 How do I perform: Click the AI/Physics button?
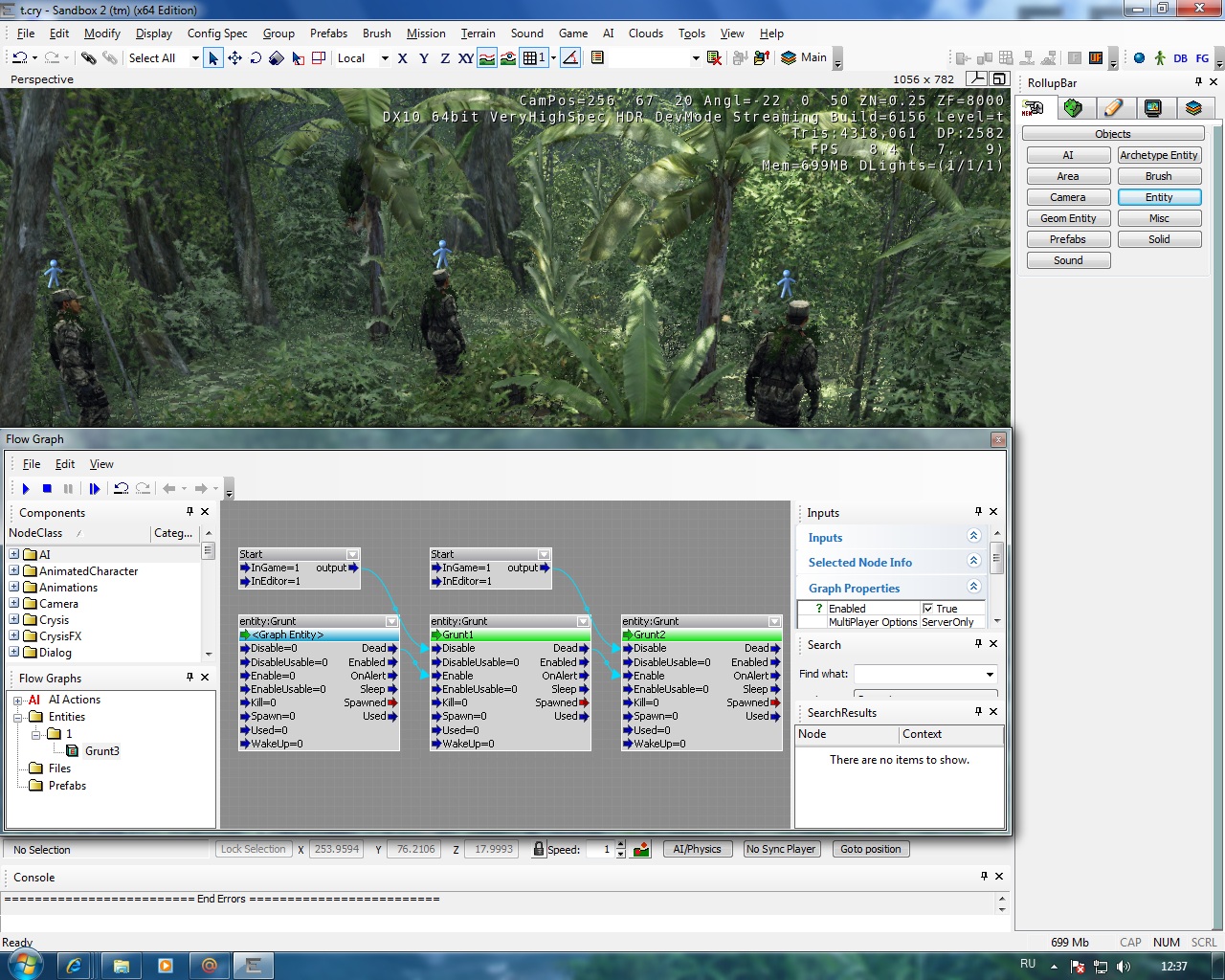(x=697, y=849)
